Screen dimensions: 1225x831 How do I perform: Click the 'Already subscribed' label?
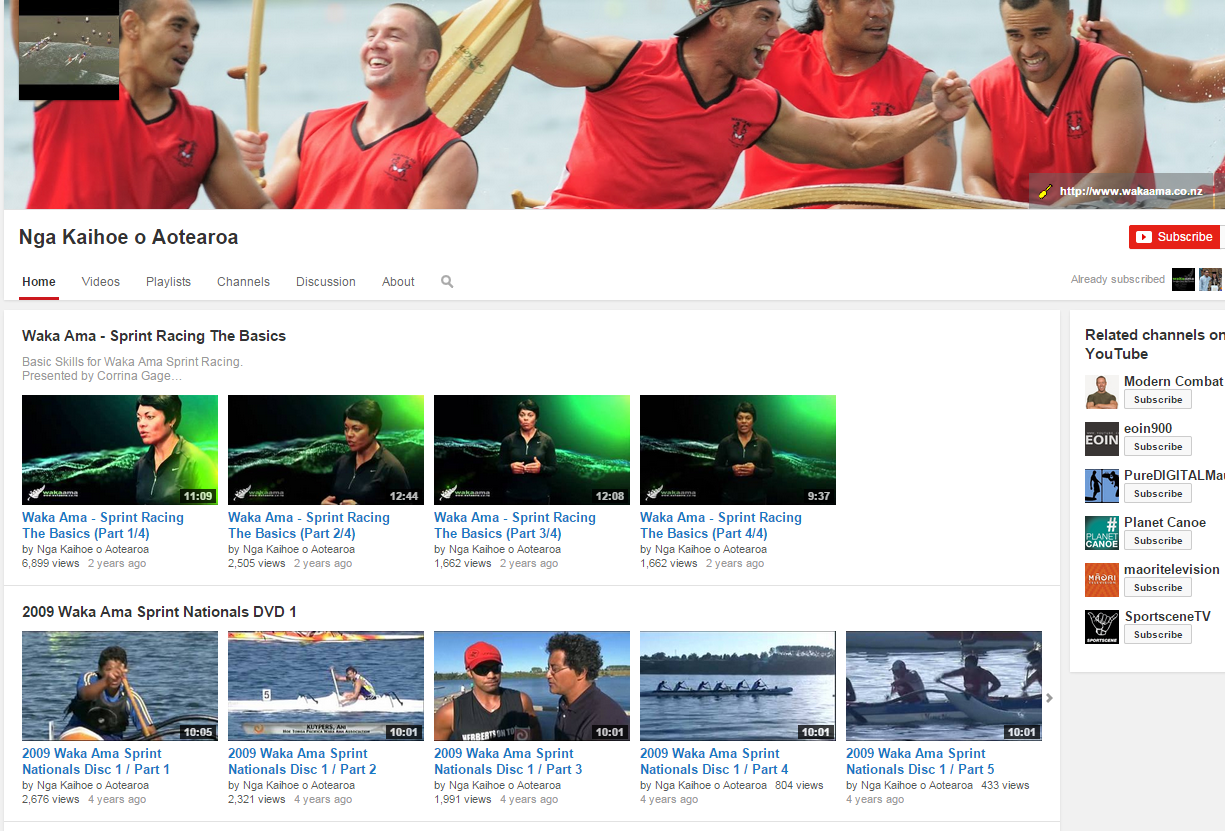1118,279
